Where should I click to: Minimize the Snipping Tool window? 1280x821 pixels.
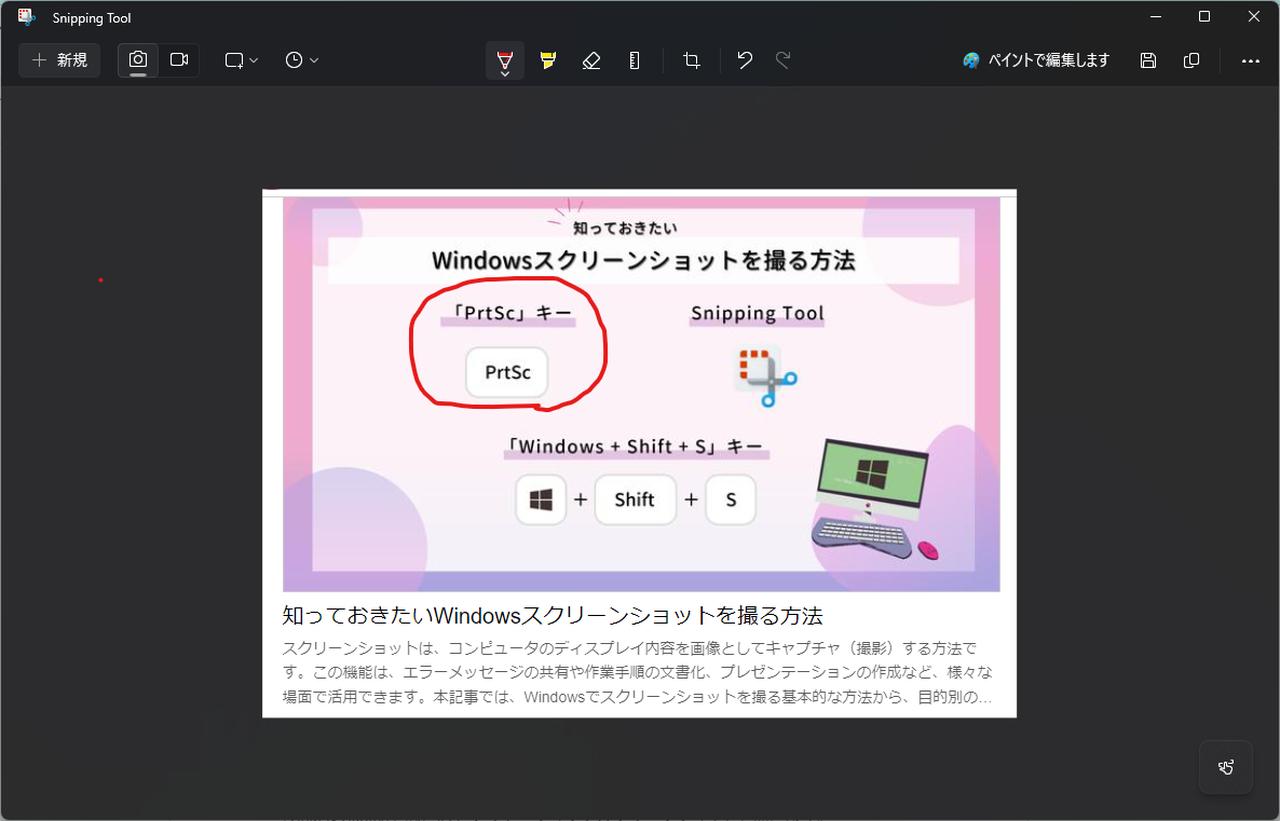1156,17
